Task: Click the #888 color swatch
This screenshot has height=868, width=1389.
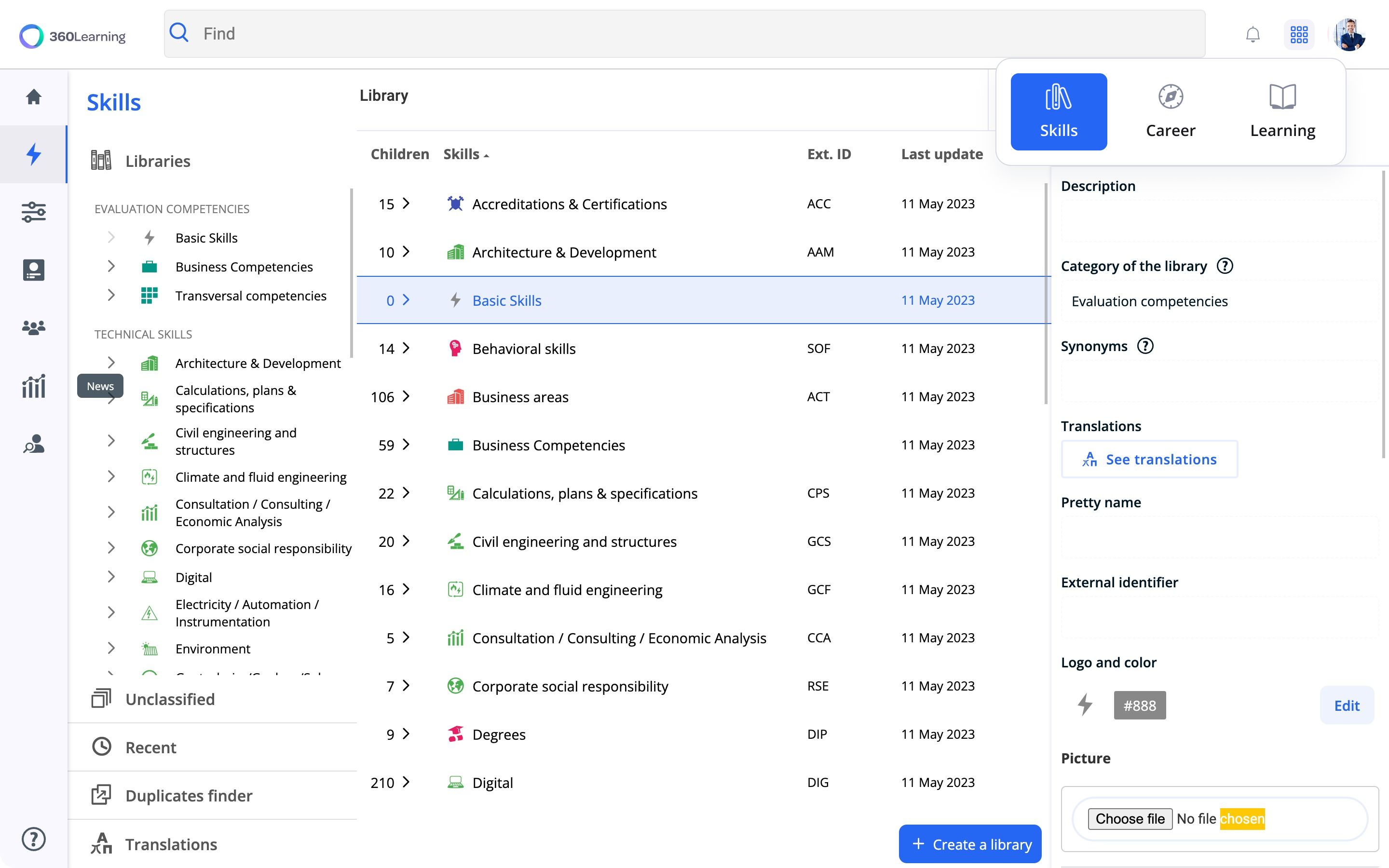Action: pyautogui.click(x=1139, y=705)
